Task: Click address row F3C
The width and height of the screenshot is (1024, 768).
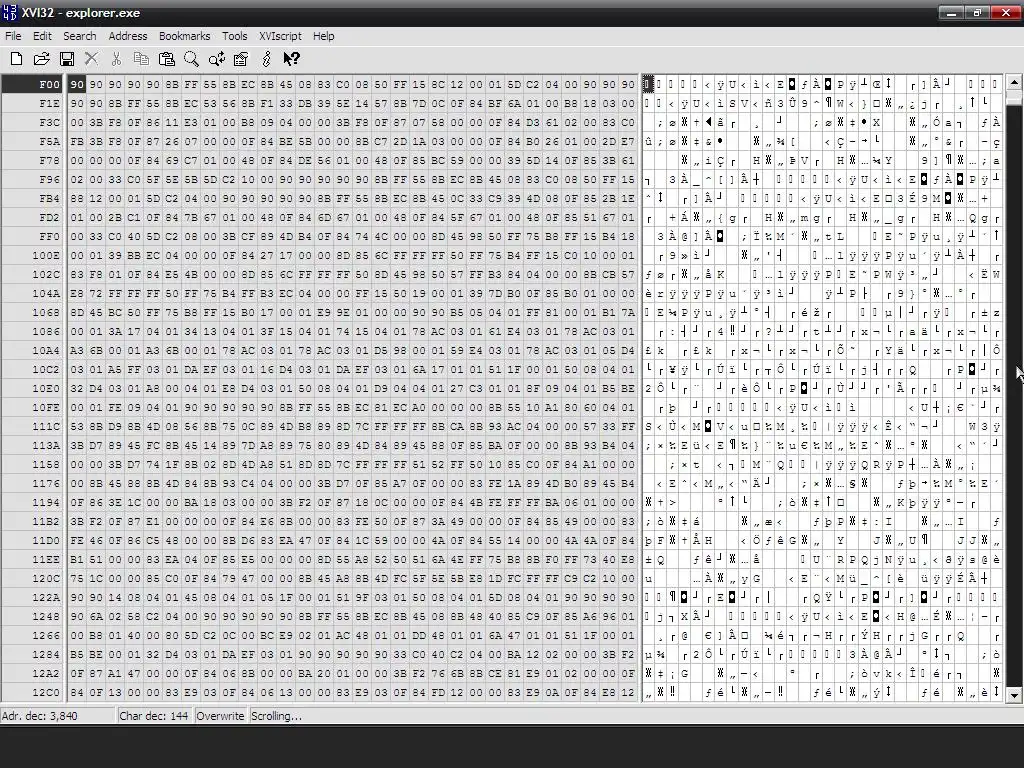Action: tap(33, 122)
